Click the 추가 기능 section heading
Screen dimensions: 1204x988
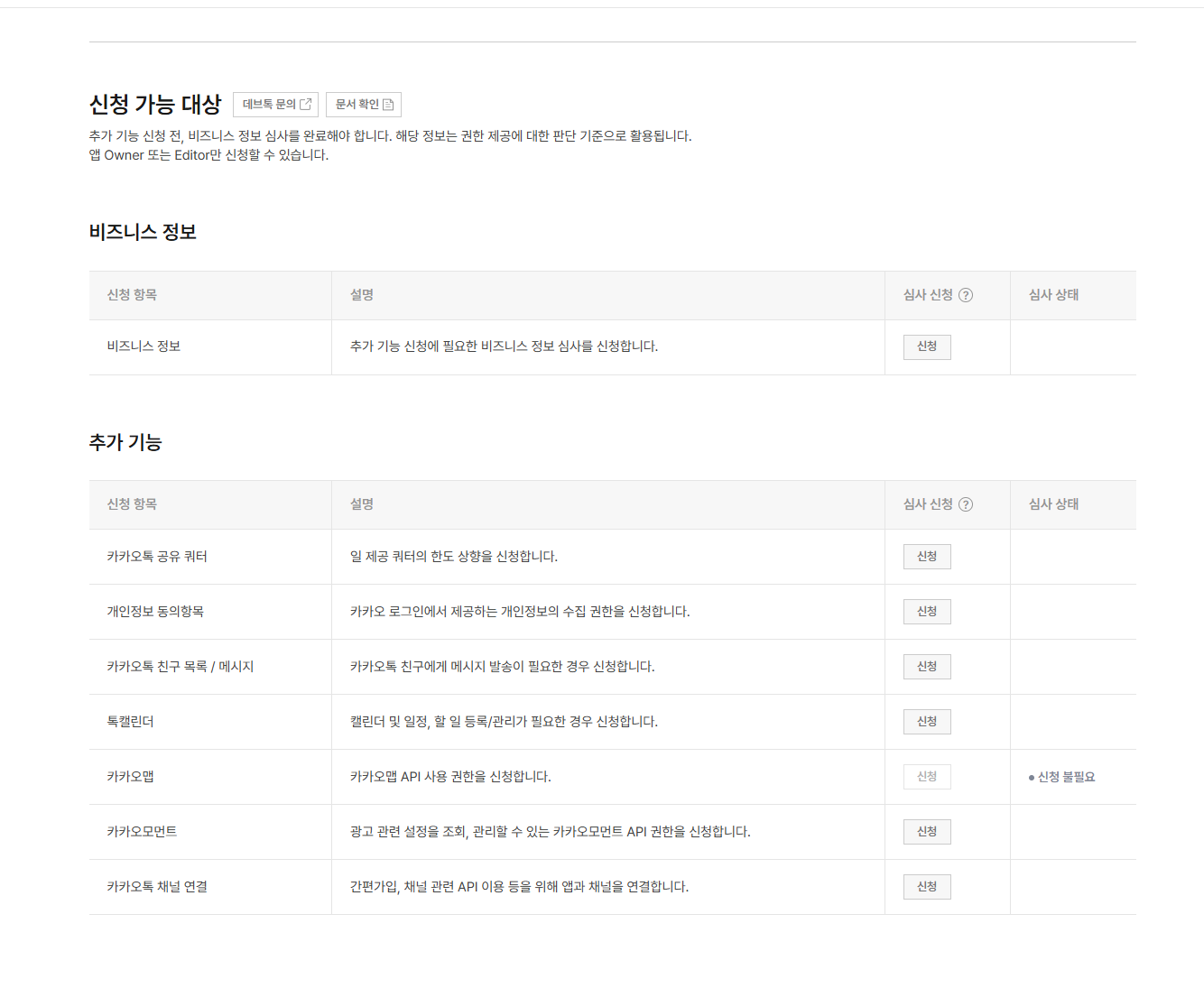125,442
